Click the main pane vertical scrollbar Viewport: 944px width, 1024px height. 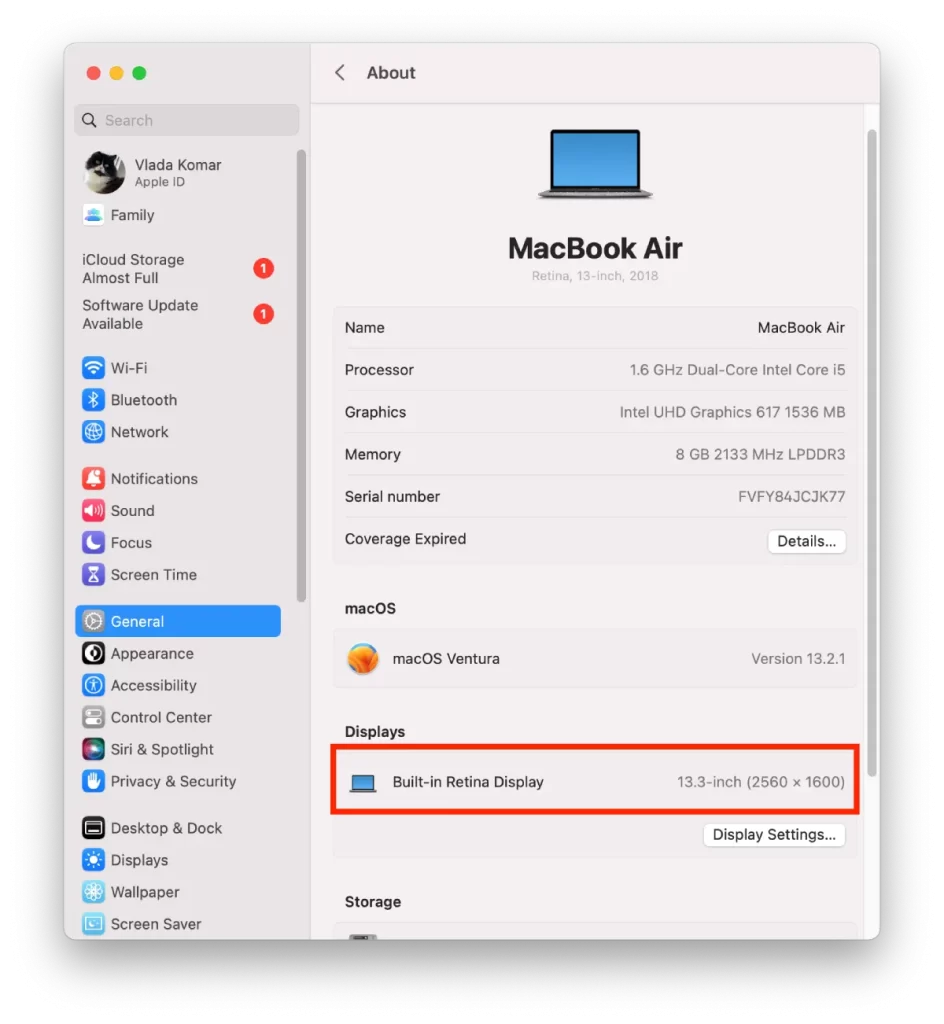872,453
